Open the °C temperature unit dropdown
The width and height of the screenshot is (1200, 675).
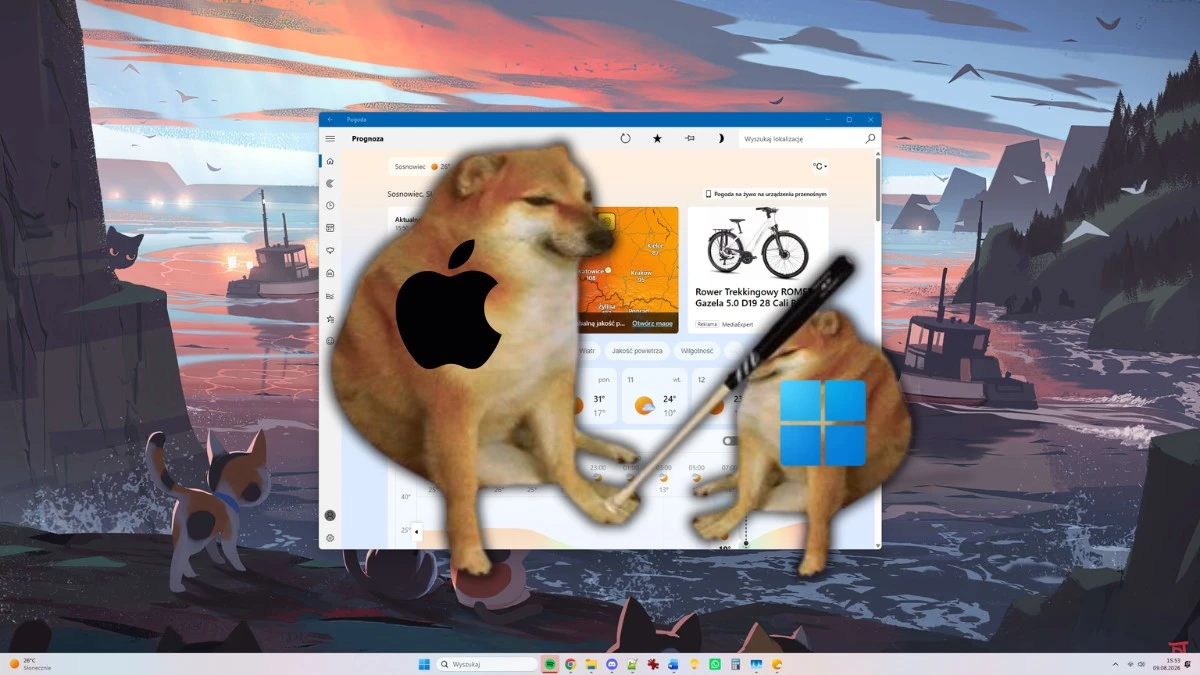(820, 167)
